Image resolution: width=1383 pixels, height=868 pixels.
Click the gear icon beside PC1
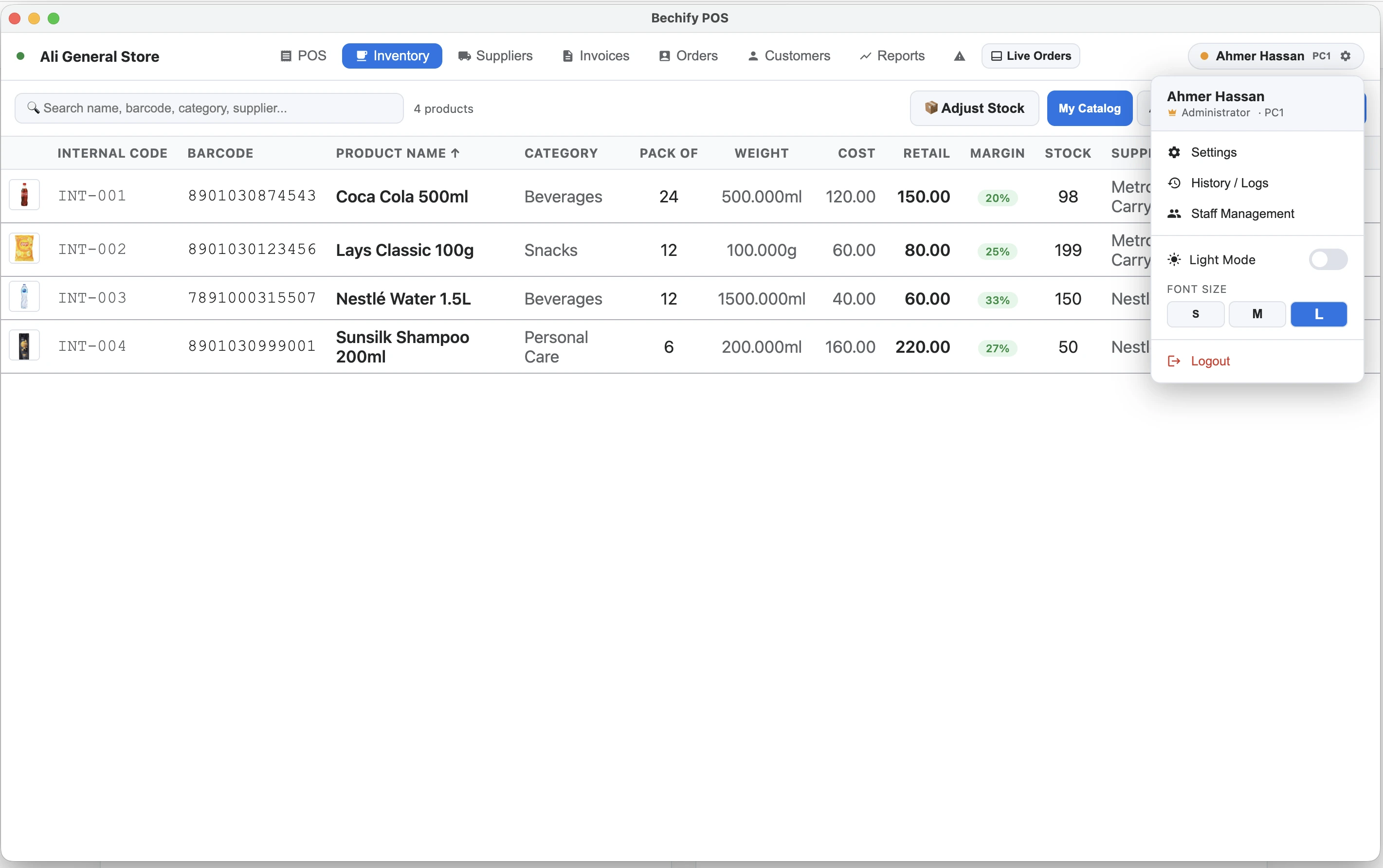tap(1346, 56)
